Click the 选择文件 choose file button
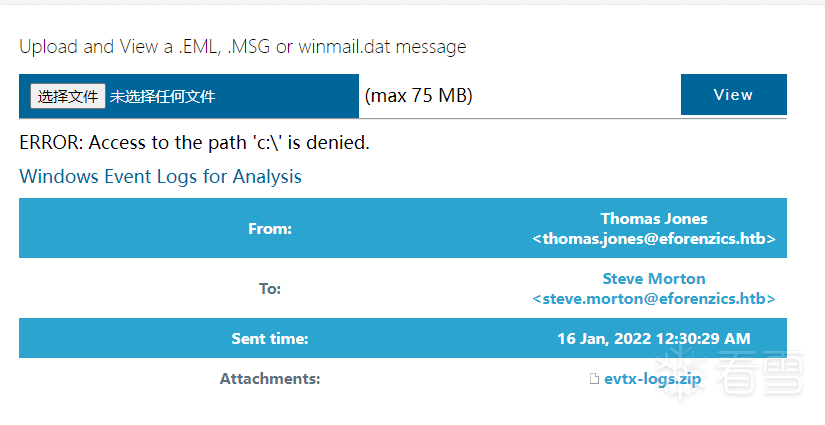 (68, 96)
